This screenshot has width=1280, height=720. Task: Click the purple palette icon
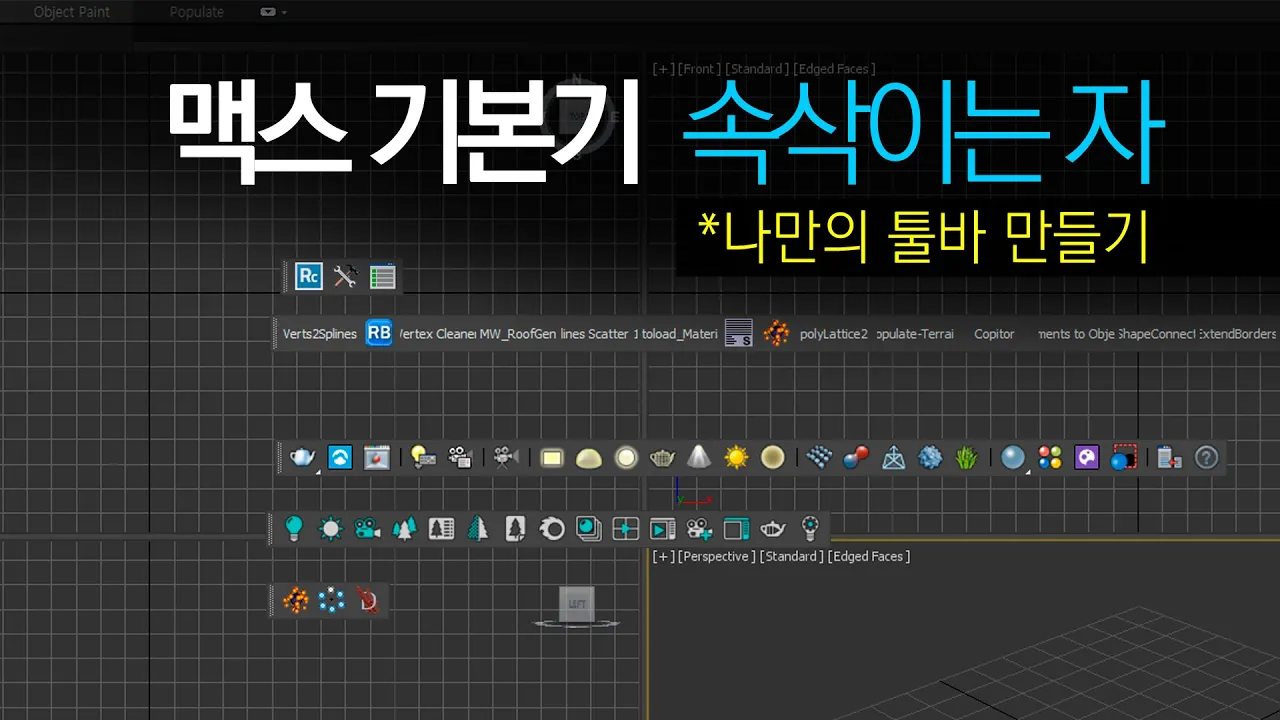[1086, 458]
